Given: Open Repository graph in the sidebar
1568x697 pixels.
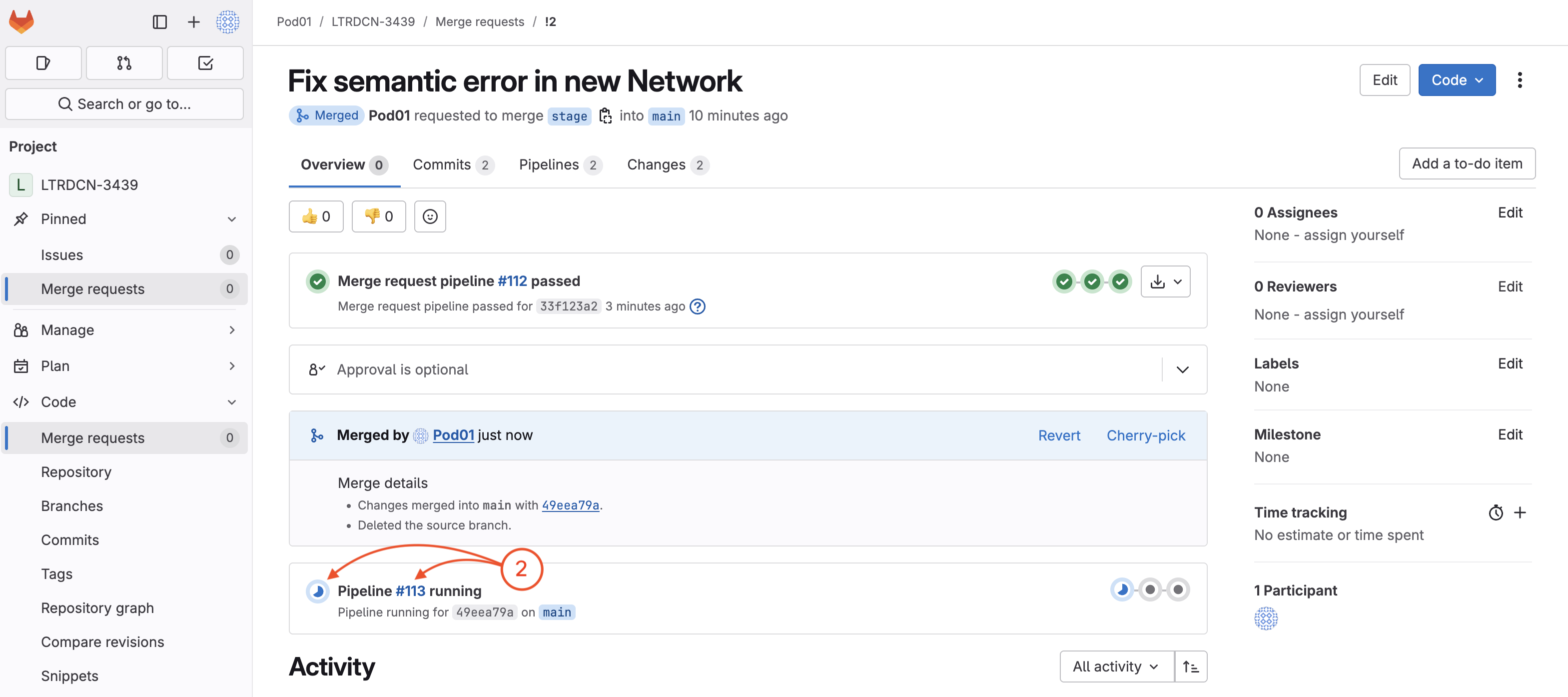Looking at the screenshot, I should point(125,608).
